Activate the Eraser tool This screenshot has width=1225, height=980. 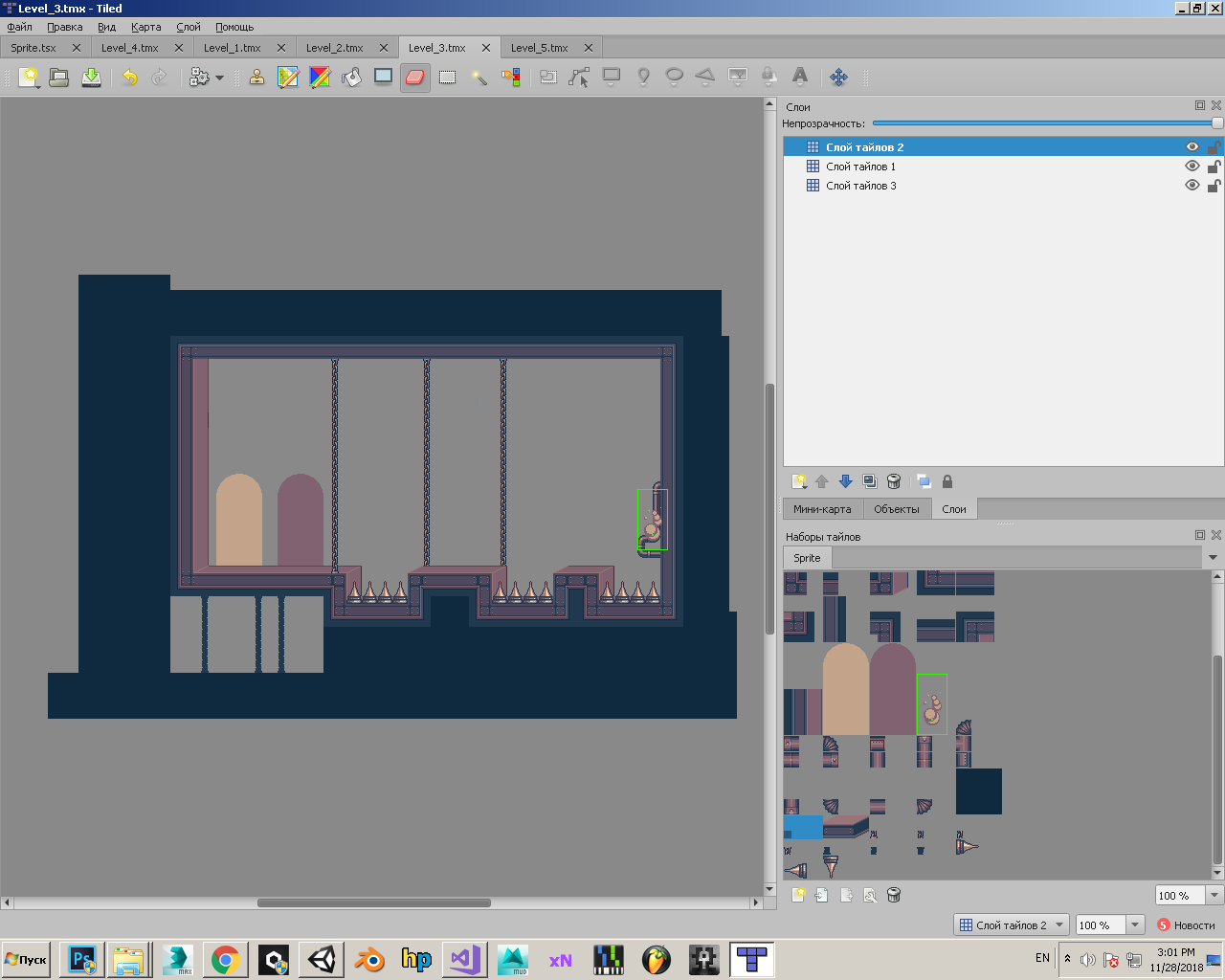(x=414, y=78)
